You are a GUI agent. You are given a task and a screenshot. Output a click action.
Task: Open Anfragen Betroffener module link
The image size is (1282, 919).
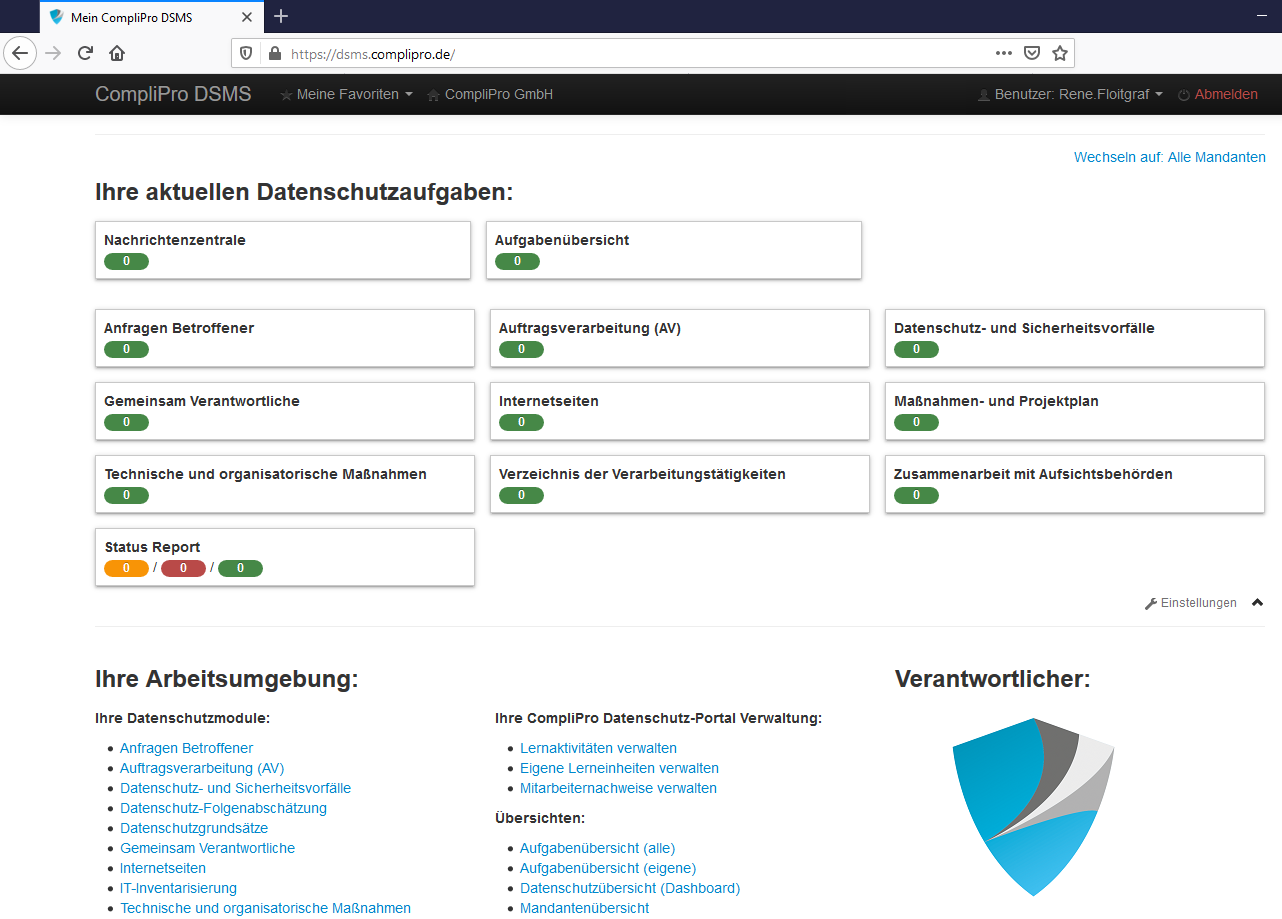tap(186, 748)
